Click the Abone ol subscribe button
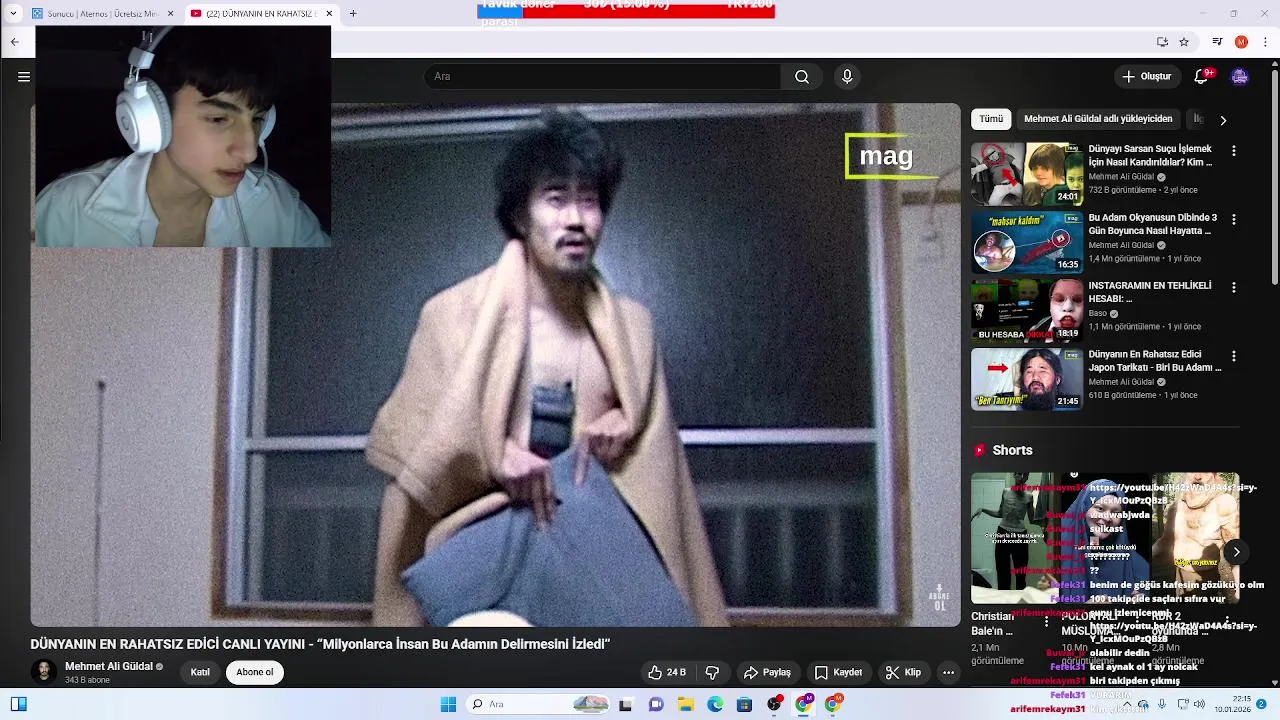 pos(255,673)
